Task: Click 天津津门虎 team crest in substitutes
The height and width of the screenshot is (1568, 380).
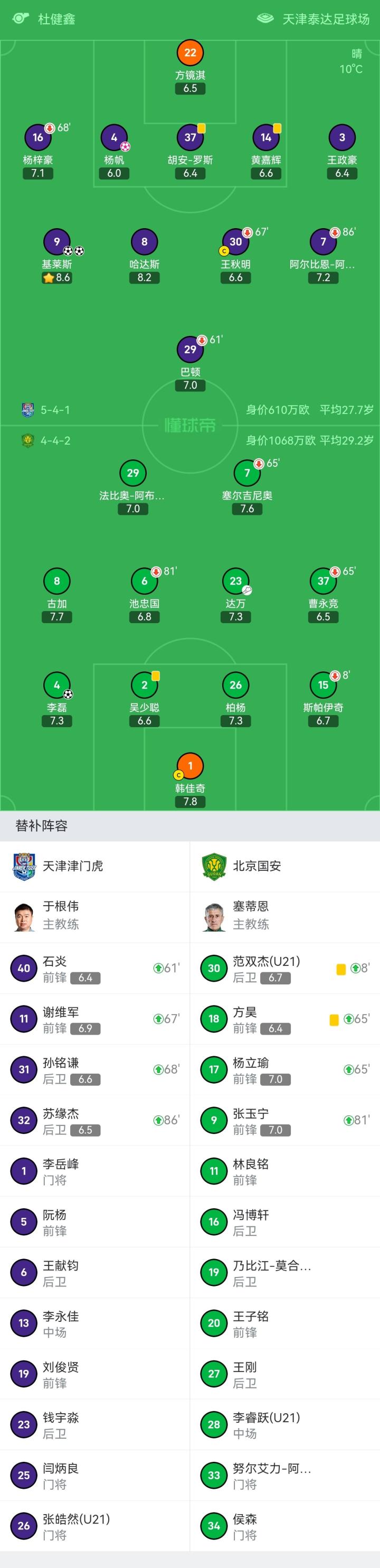Action: (x=24, y=866)
